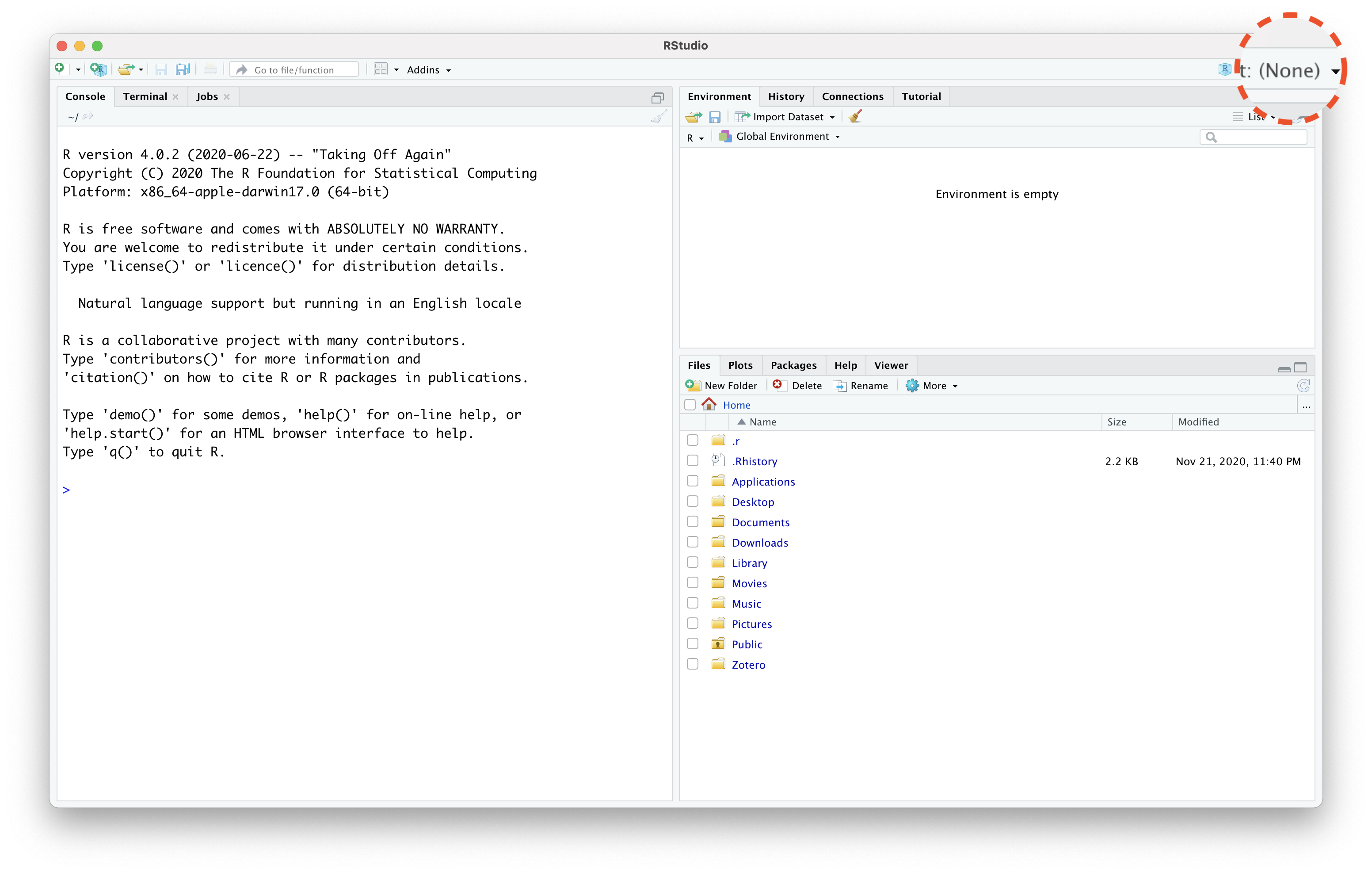Refresh the file listing in Files pane
This screenshot has width=1372, height=873.
pyautogui.click(x=1303, y=386)
